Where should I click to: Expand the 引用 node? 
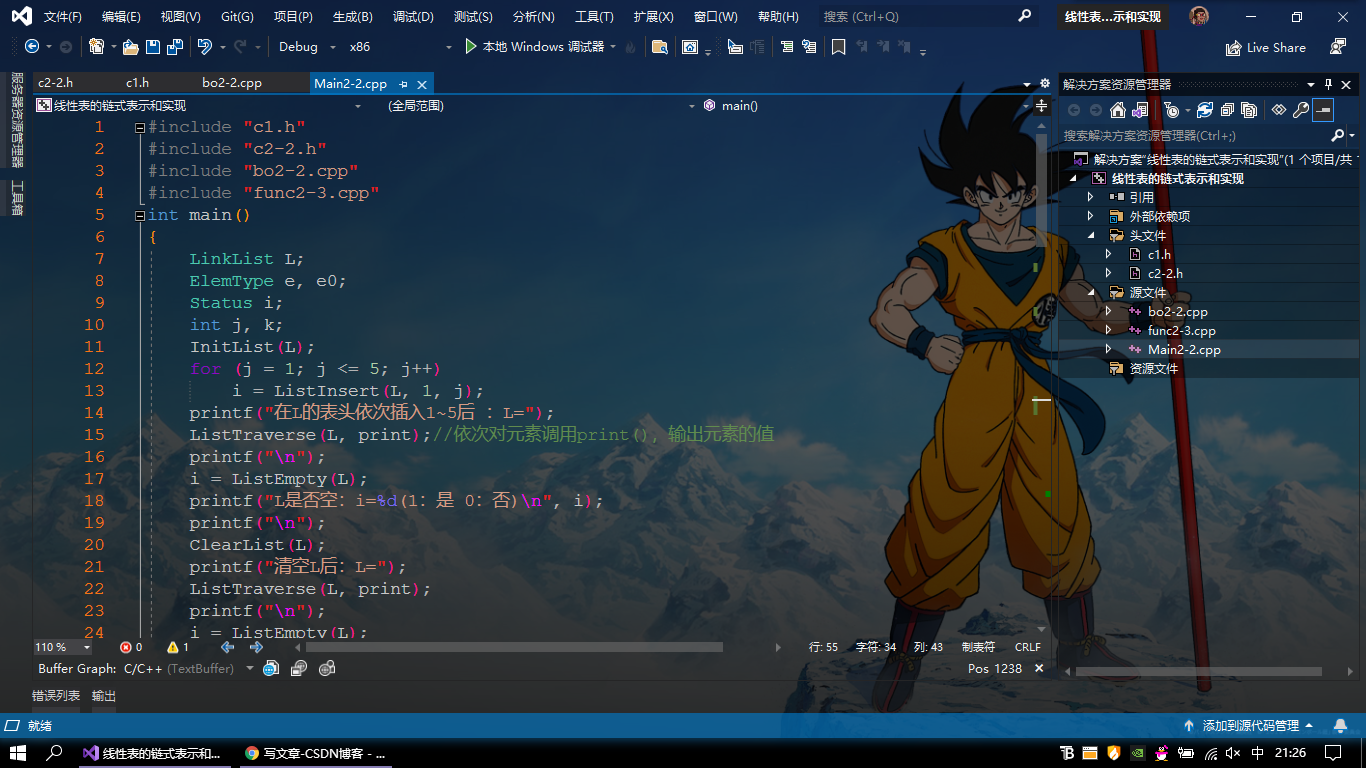coord(1091,197)
